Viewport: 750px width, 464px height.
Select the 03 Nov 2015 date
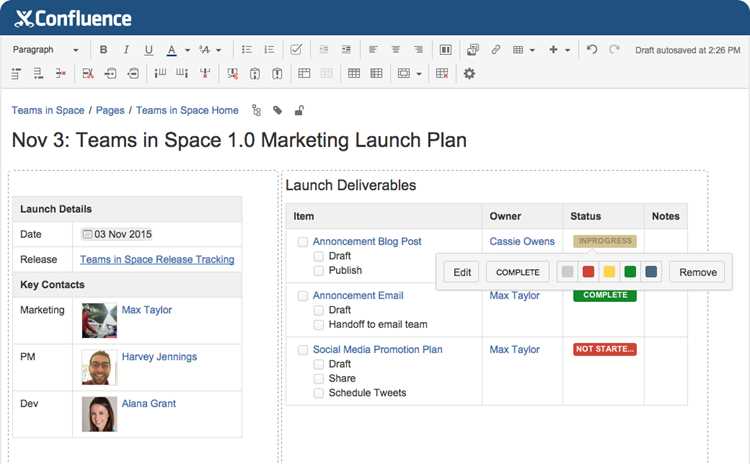coord(118,234)
